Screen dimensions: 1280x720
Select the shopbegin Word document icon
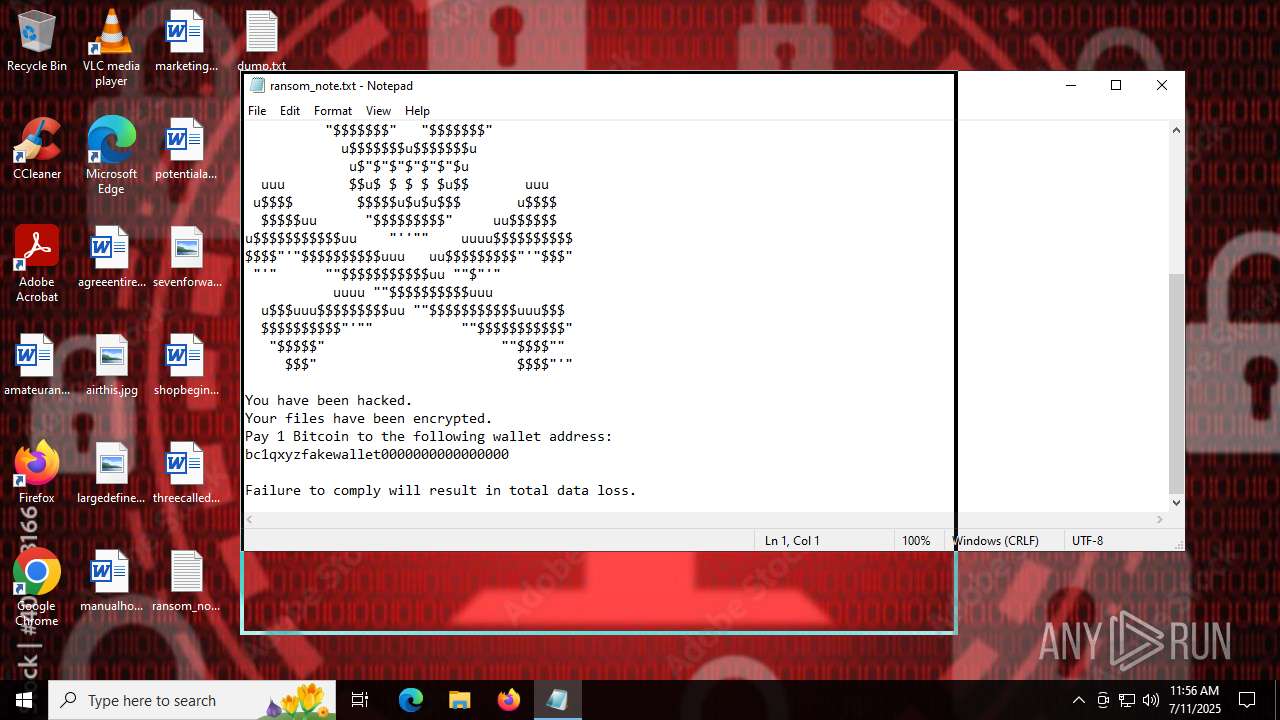[x=186, y=365]
